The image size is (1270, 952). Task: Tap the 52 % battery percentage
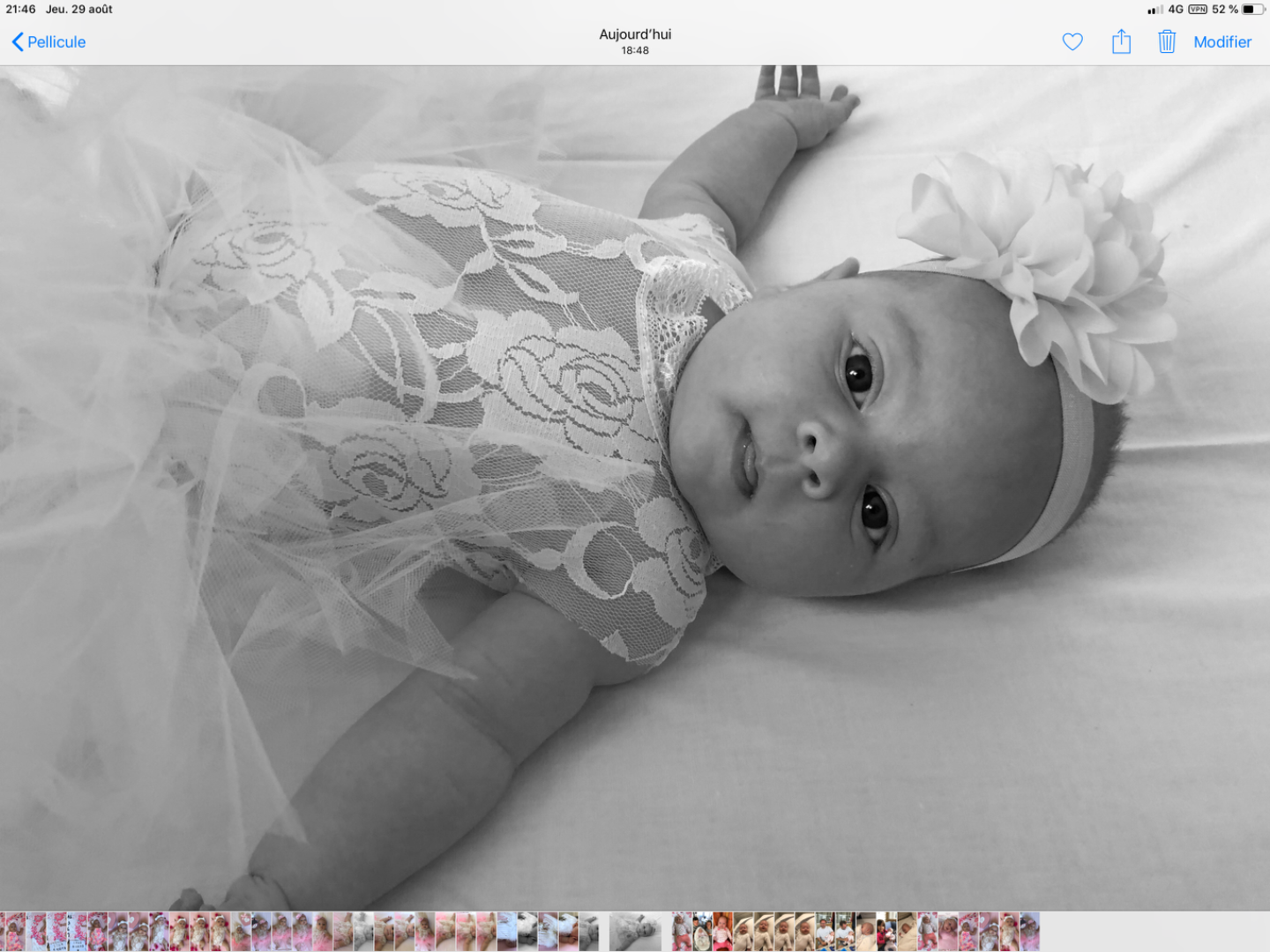coord(1224,10)
